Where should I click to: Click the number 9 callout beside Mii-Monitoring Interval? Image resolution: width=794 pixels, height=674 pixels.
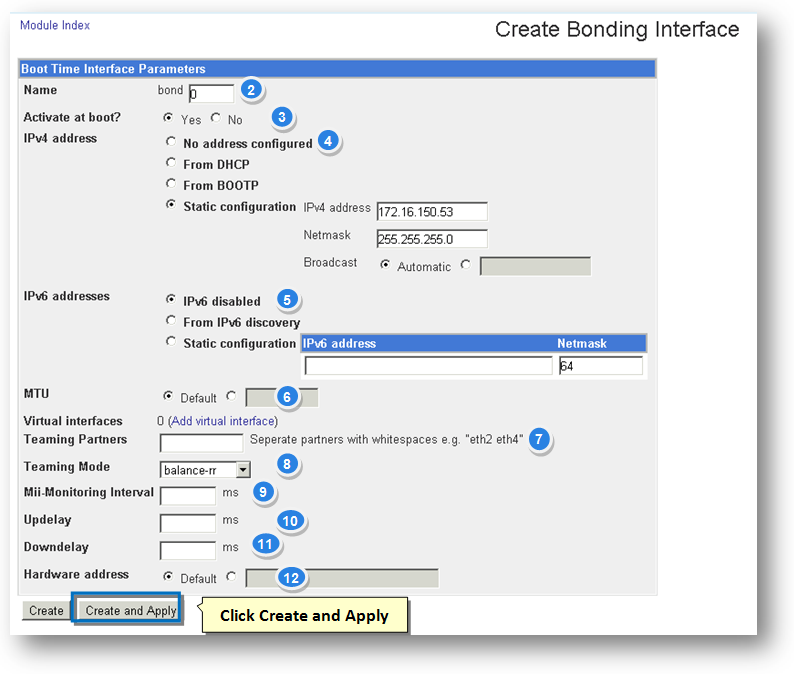click(x=263, y=492)
